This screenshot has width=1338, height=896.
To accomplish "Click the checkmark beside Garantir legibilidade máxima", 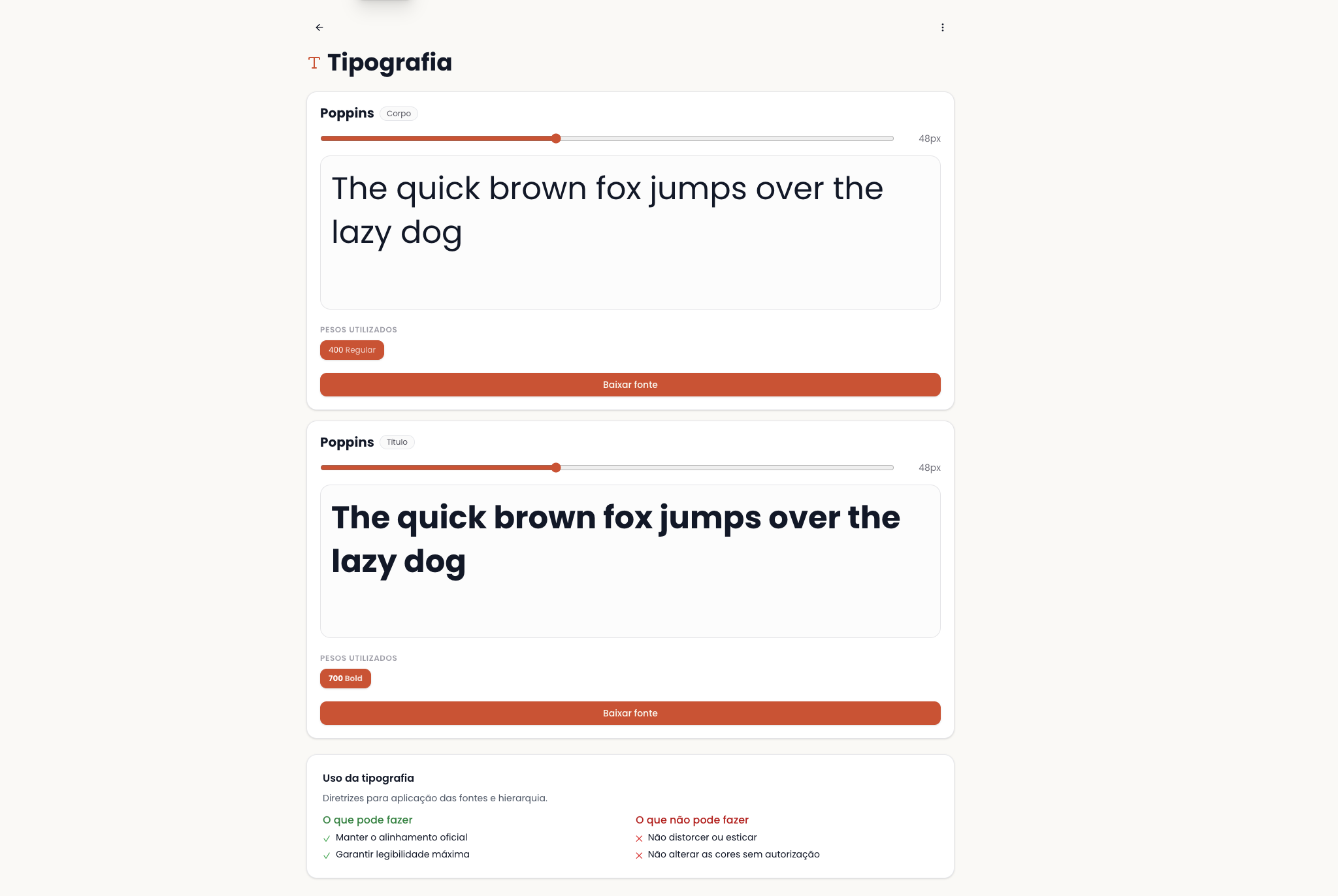I will tap(327, 856).
